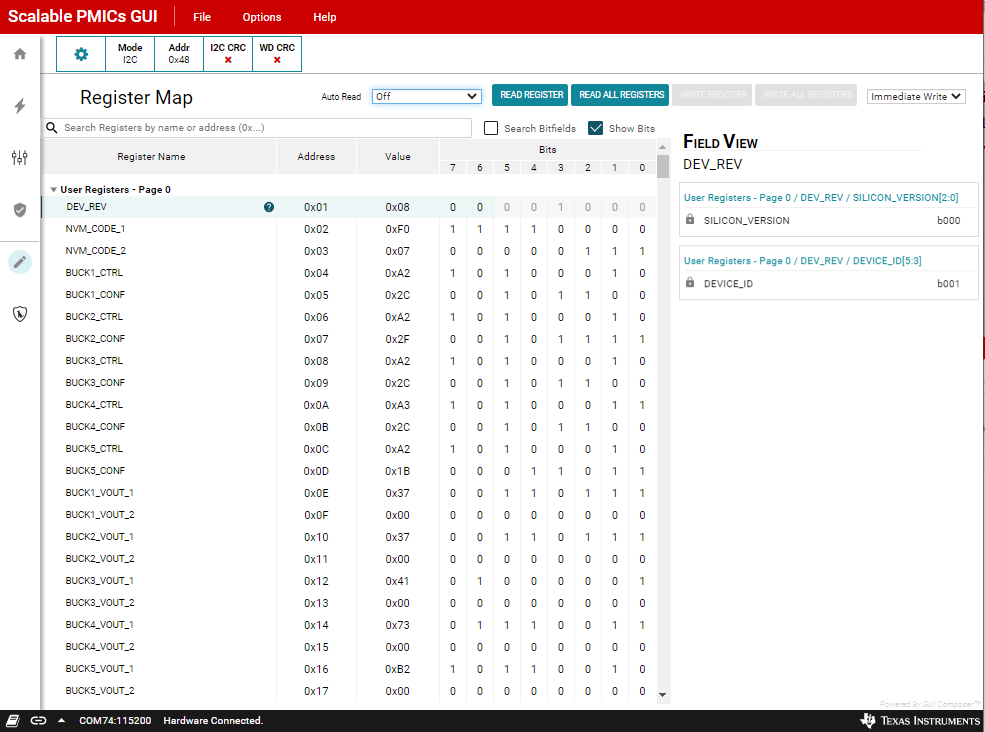The image size is (985, 732).
Task: Open the Options menu
Action: 262,17
